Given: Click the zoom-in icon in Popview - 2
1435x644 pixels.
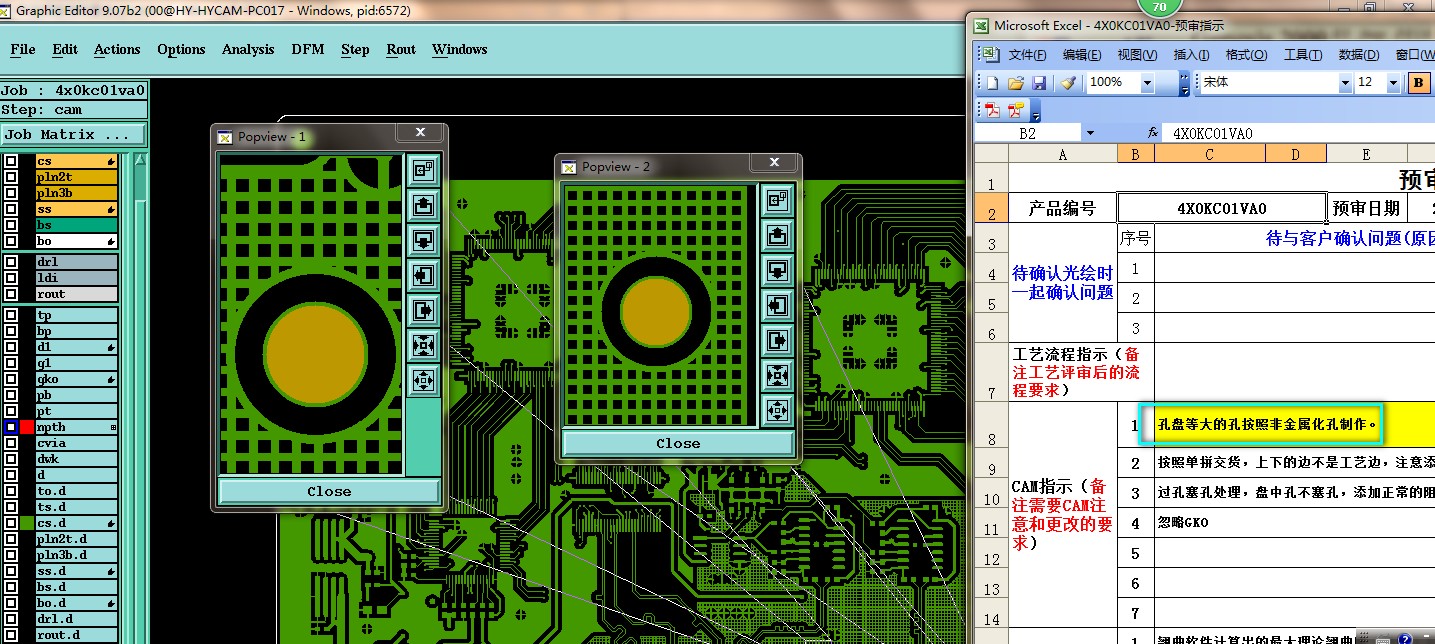Looking at the screenshot, I should [777, 375].
